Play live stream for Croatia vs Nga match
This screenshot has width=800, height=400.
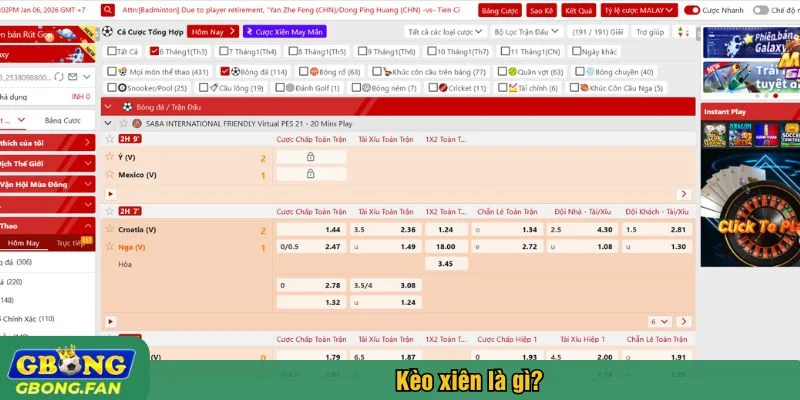click(111, 321)
